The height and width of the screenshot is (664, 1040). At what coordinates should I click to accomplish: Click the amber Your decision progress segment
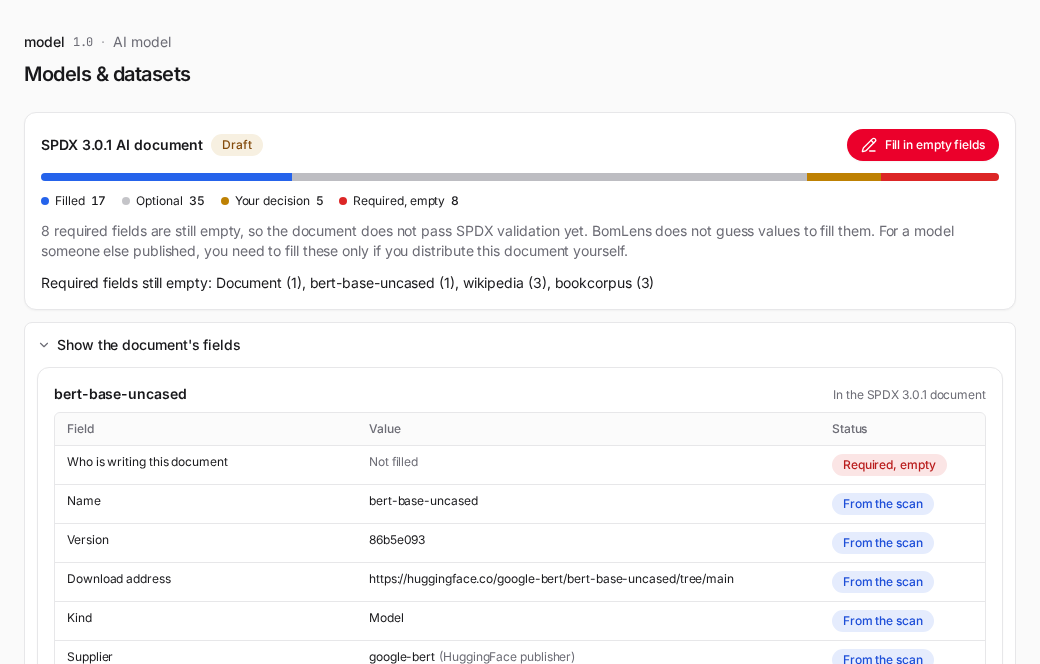pyautogui.click(x=844, y=177)
